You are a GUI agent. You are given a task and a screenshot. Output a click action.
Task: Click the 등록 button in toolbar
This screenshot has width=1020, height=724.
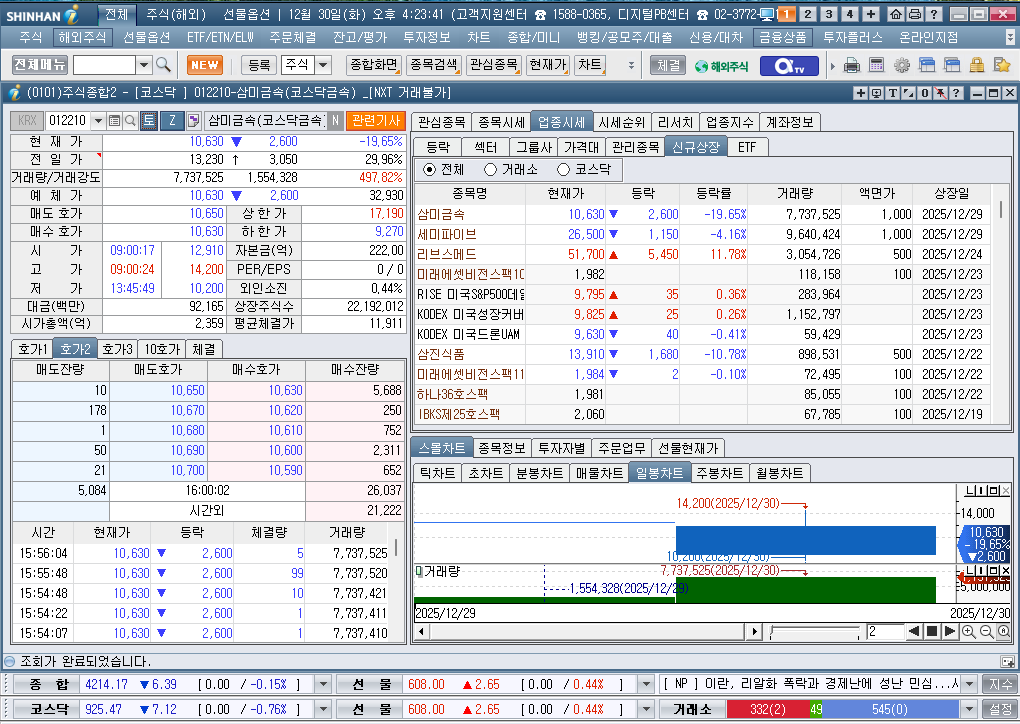[260, 64]
